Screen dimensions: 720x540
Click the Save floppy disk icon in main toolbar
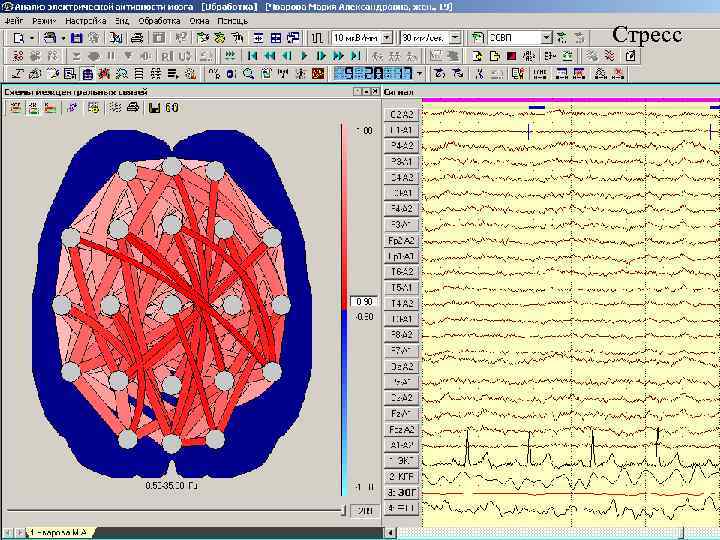pyautogui.click(x=76, y=37)
